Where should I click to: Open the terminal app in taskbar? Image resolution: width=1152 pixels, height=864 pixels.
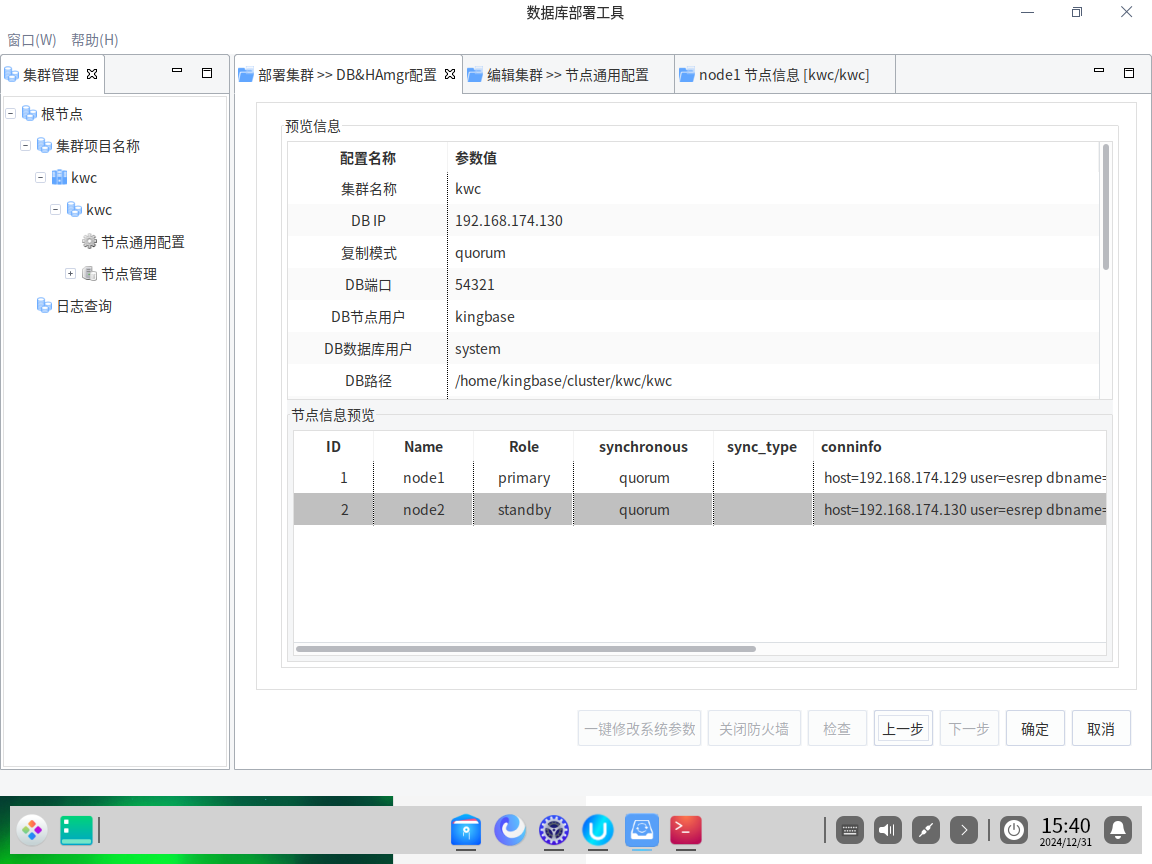point(685,829)
